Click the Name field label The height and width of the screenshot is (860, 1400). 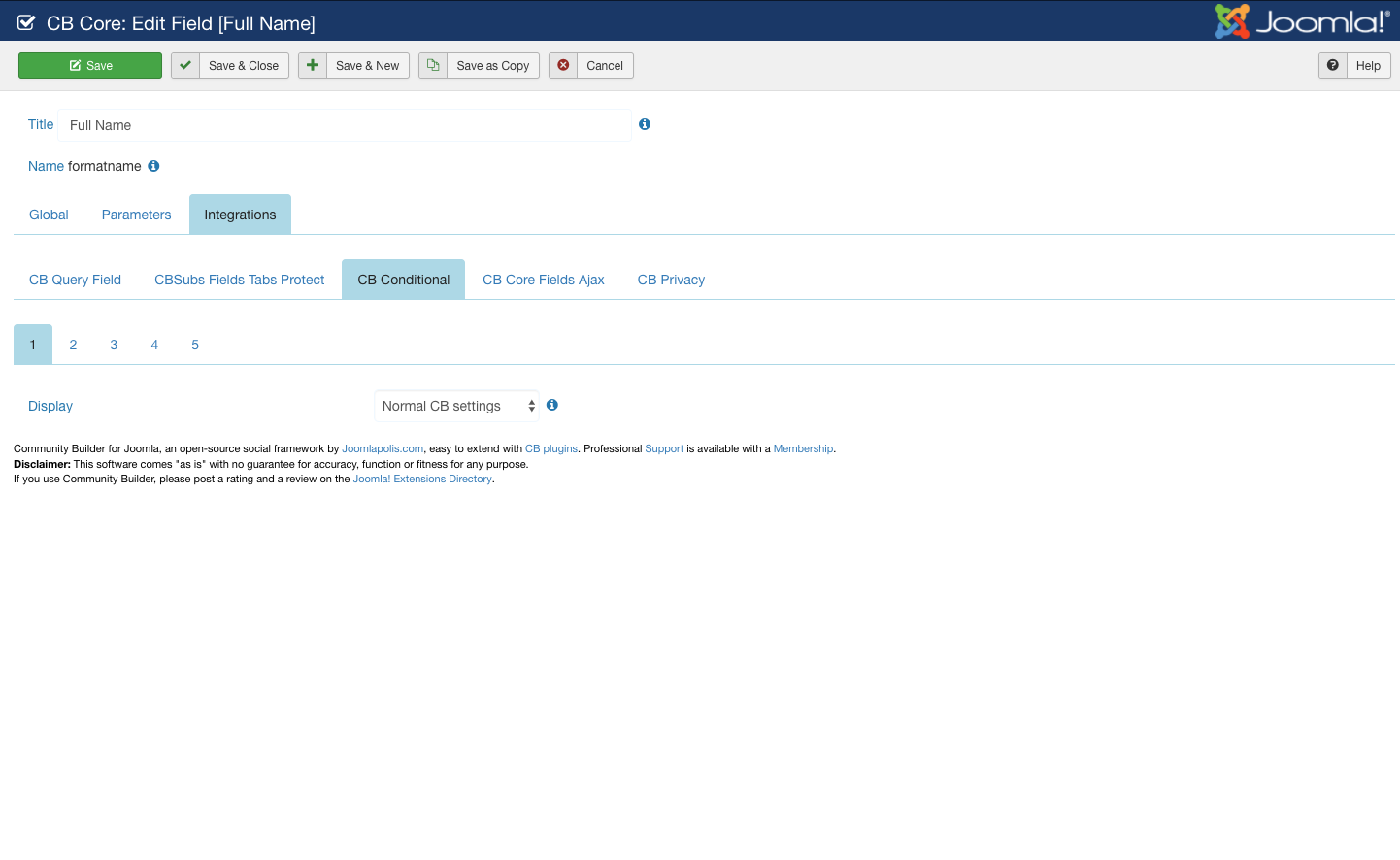(46, 166)
